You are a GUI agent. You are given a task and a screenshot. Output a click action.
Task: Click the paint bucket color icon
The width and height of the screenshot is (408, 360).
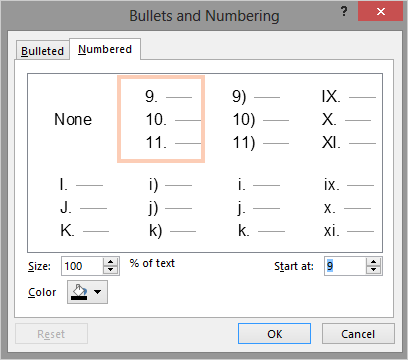pyautogui.click(x=79, y=292)
